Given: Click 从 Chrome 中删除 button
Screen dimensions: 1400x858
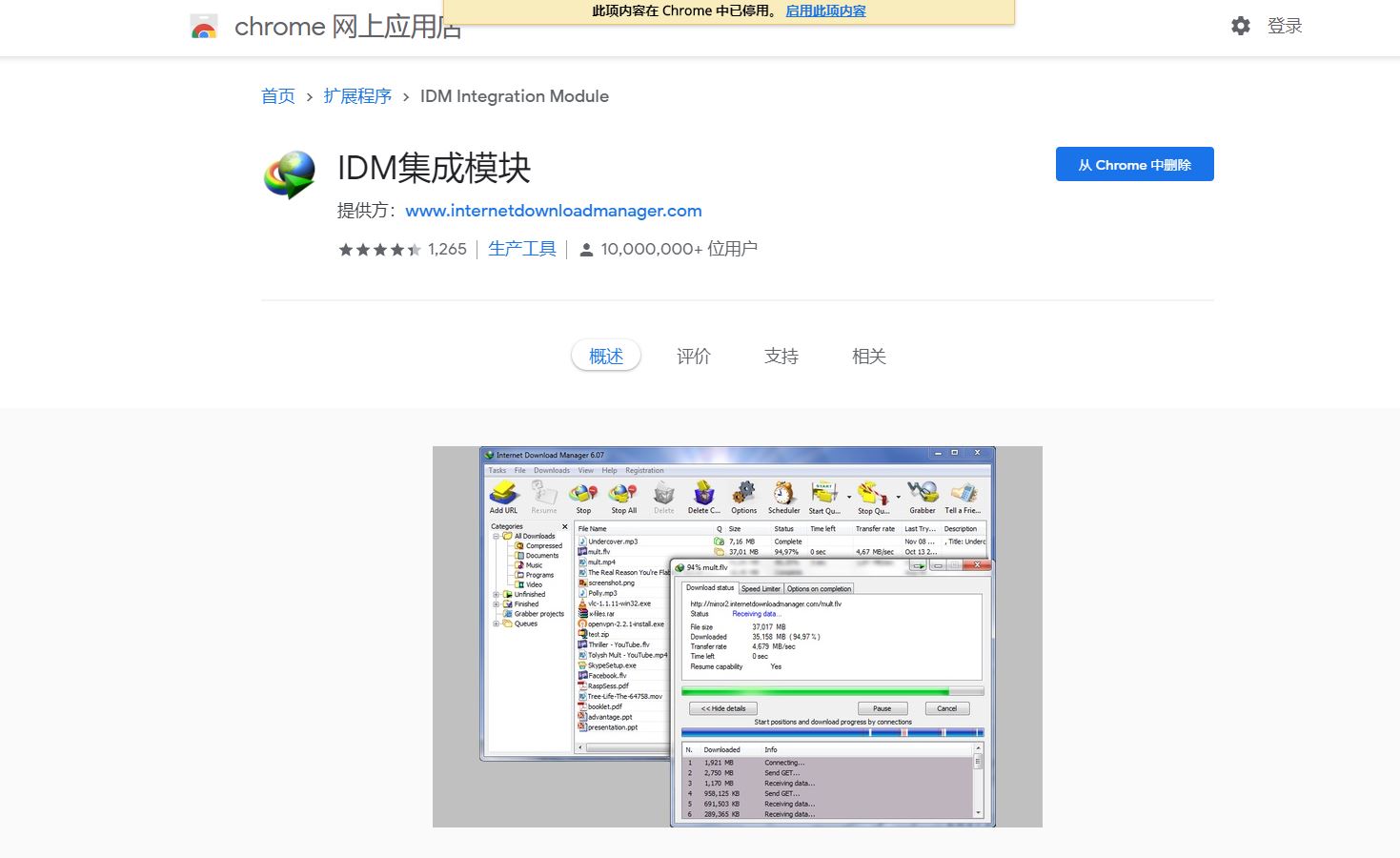Looking at the screenshot, I should [x=1134, y=164].
